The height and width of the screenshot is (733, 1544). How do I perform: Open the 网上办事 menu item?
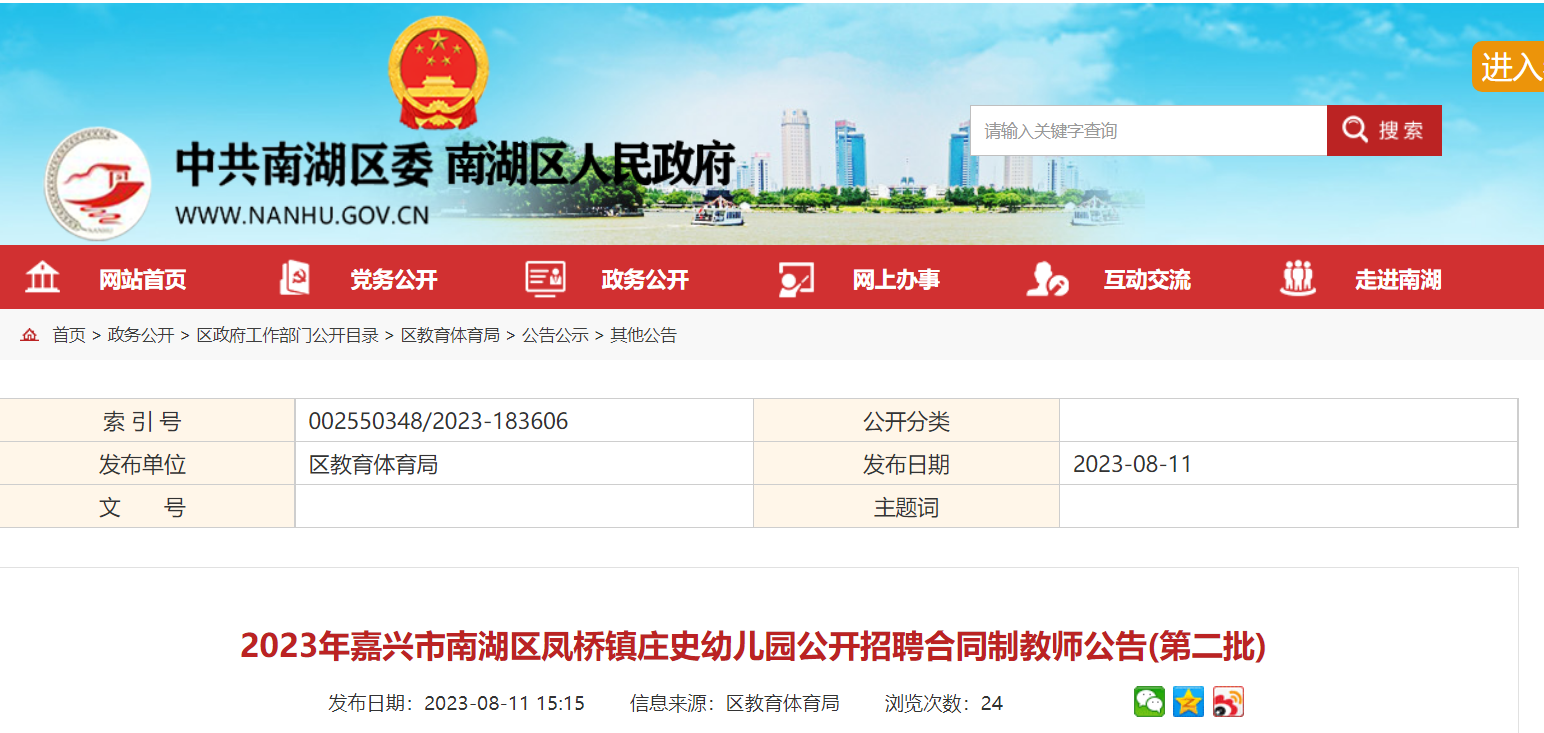tap(896, 280)
